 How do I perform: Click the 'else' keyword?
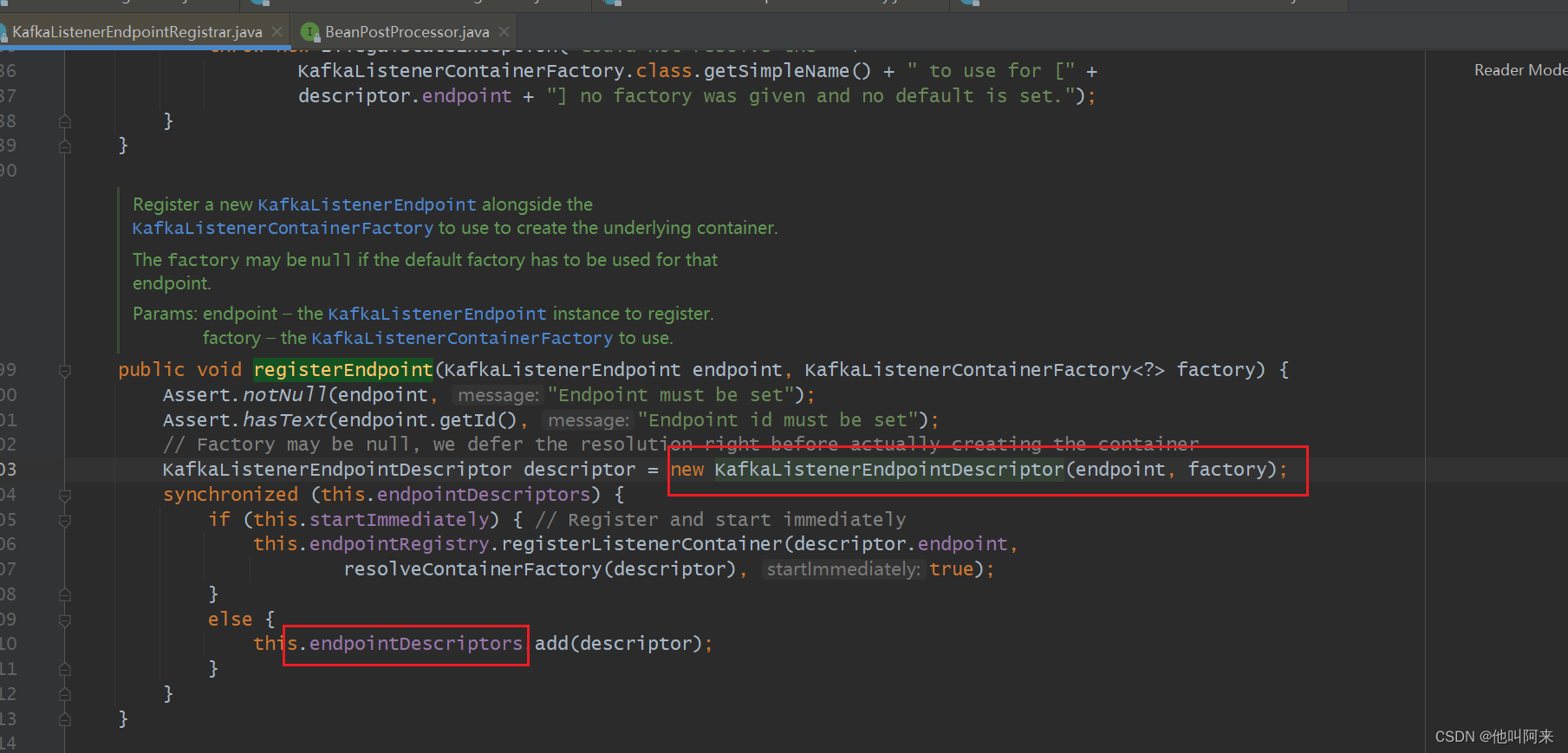231,620
